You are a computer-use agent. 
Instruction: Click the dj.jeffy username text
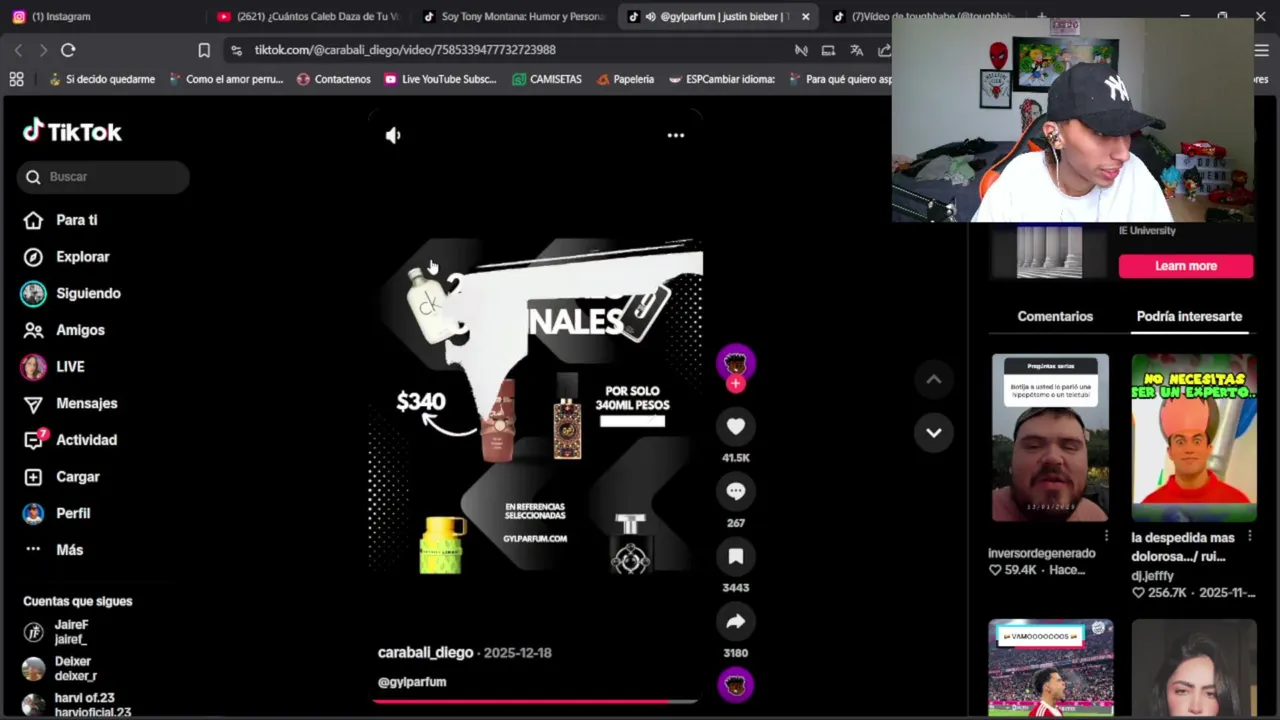(x=1152, y=576)
